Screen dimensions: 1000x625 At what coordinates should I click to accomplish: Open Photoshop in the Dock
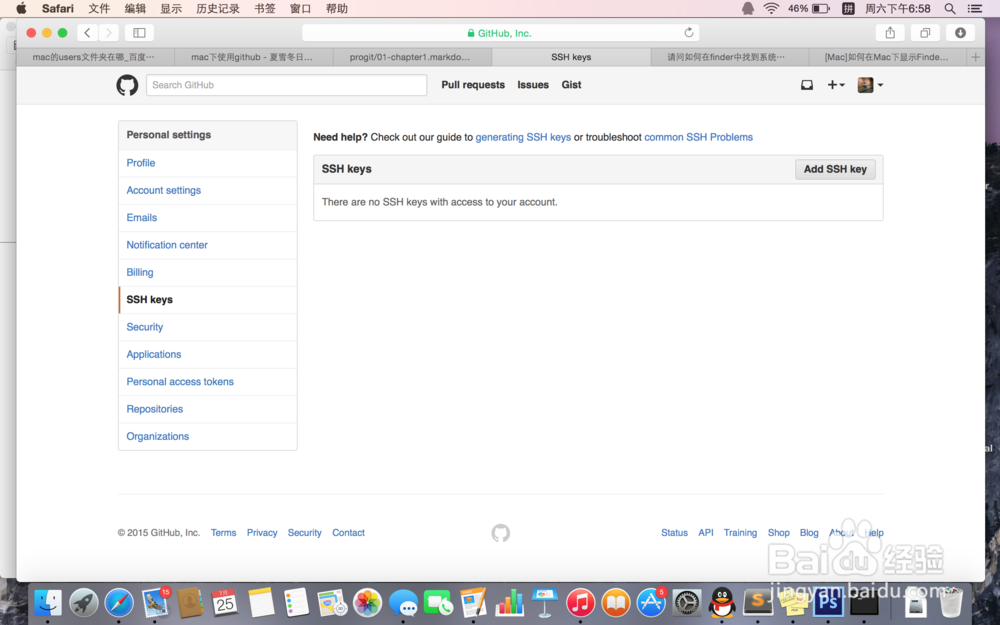828,603
